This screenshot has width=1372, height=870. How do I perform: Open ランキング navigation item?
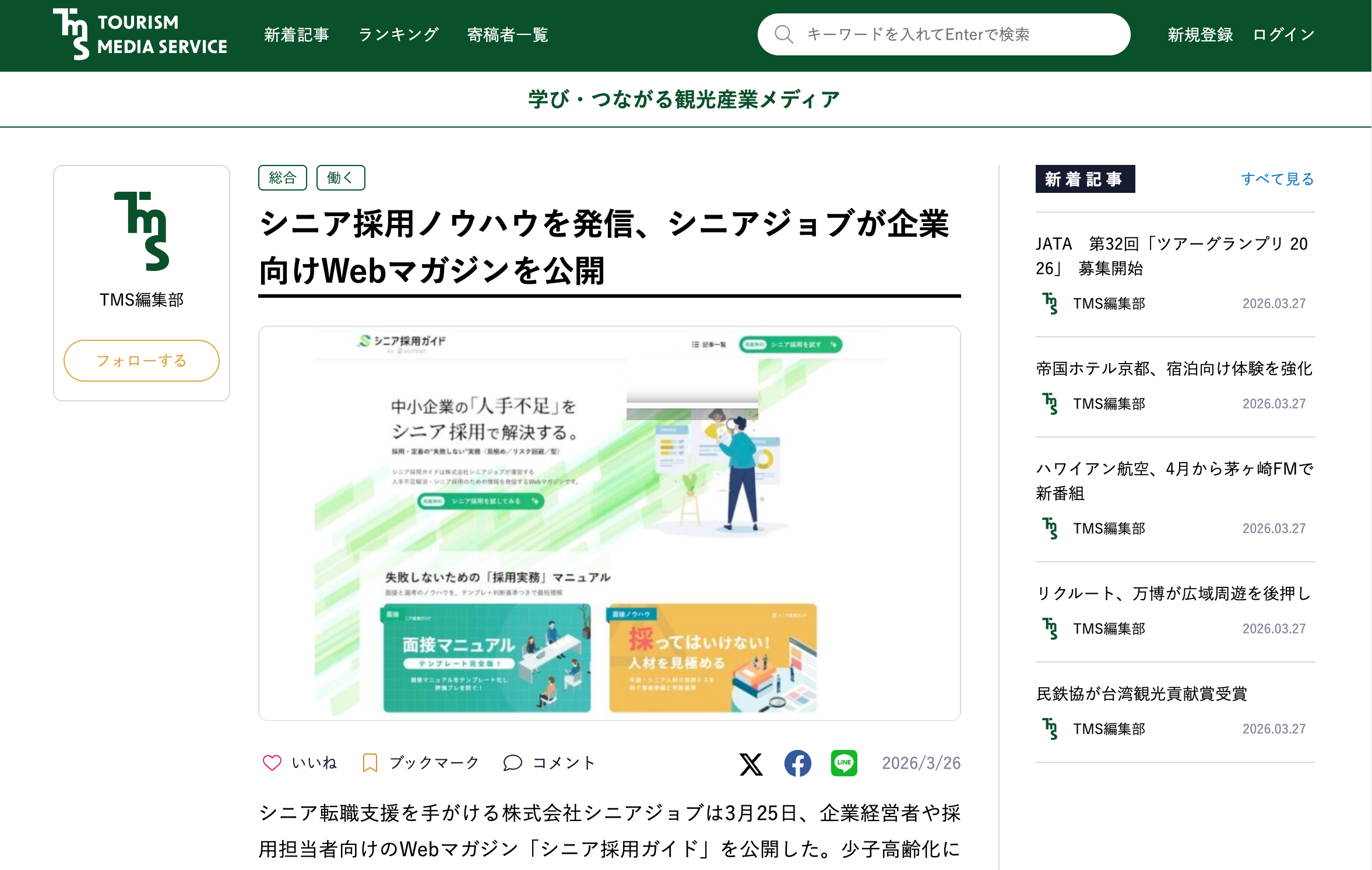[399, 35]
